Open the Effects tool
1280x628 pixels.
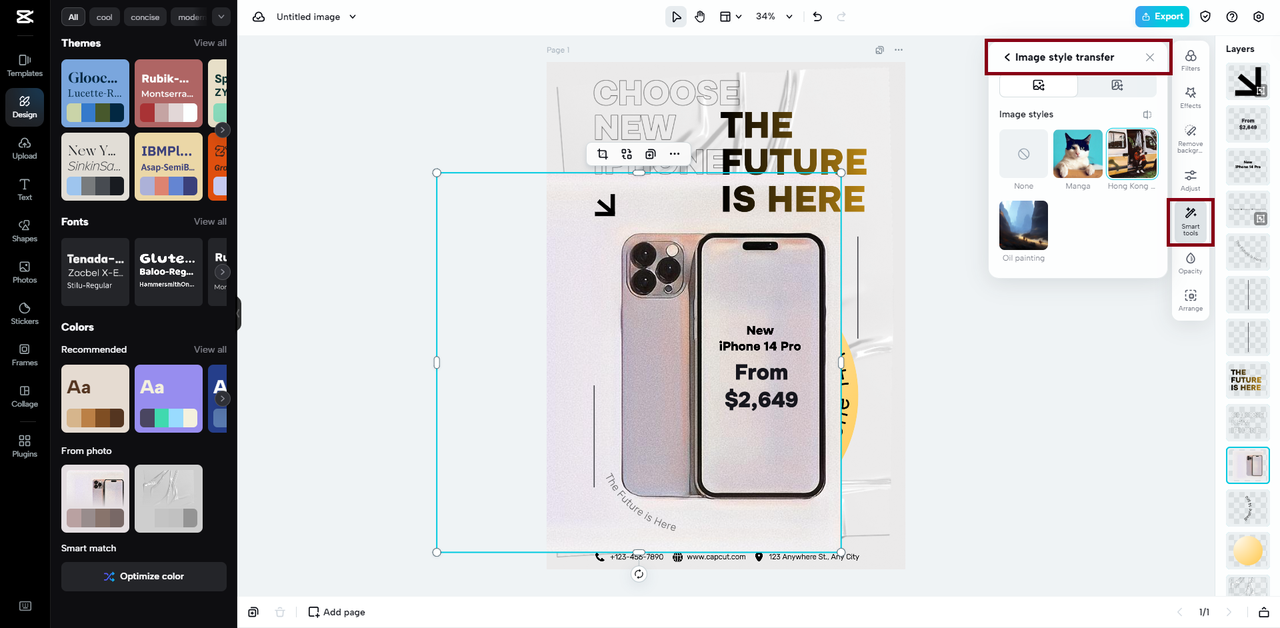click(1190, 97)
